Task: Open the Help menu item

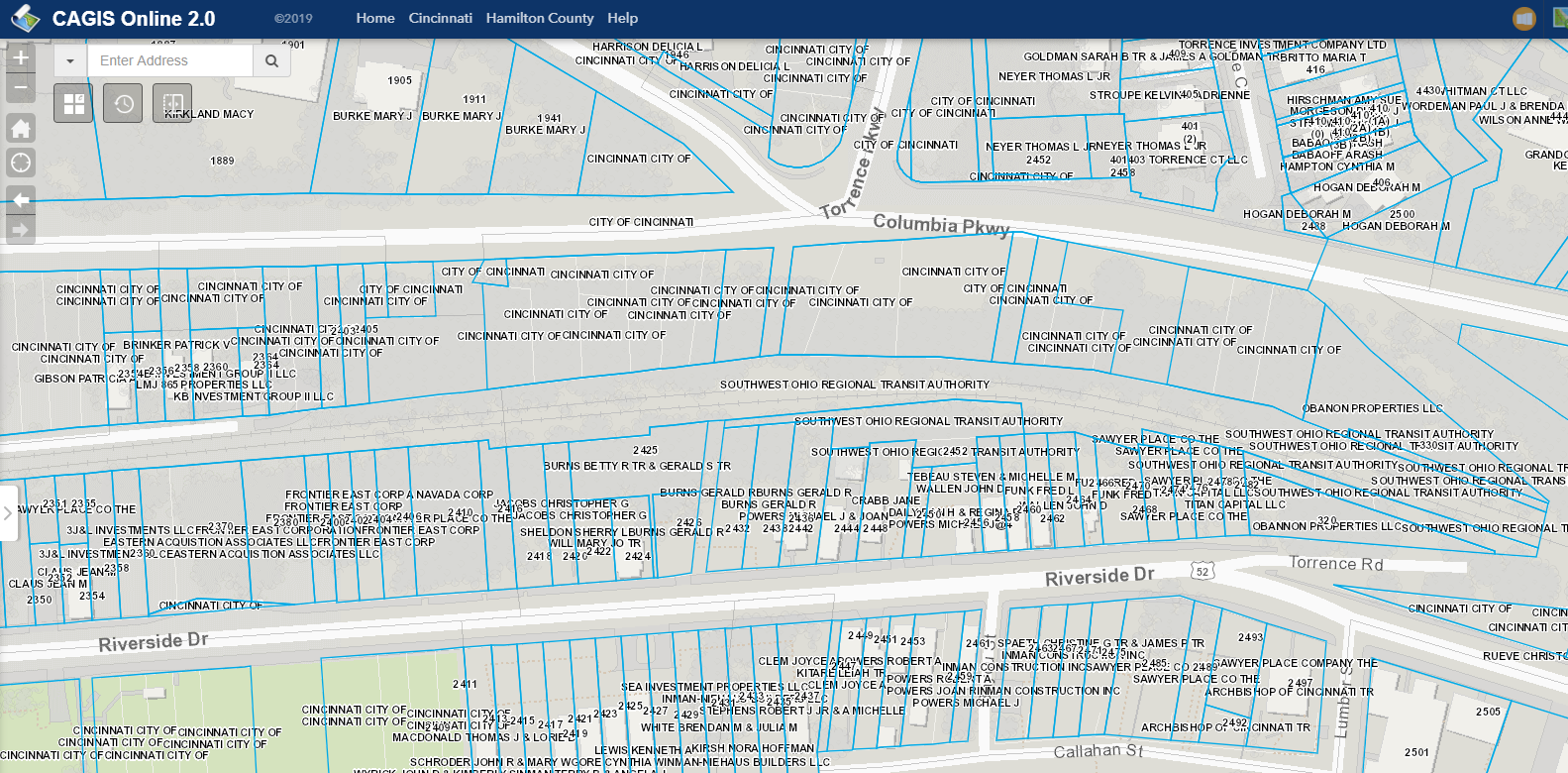Action: click(623, 18)
